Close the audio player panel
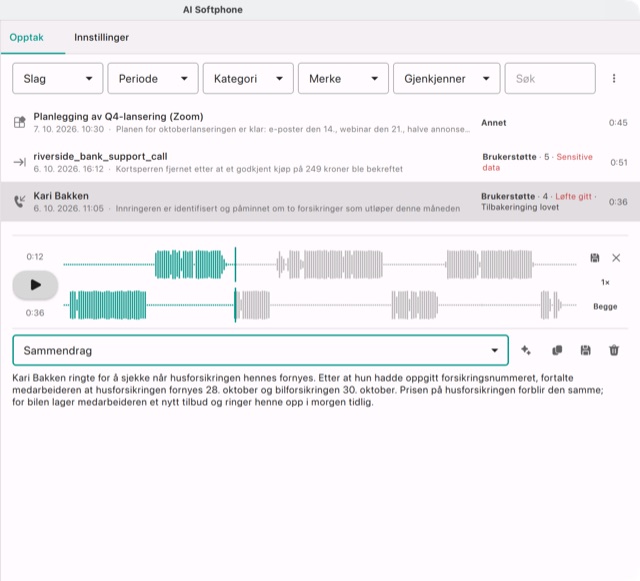 click(x=616, y=258)
